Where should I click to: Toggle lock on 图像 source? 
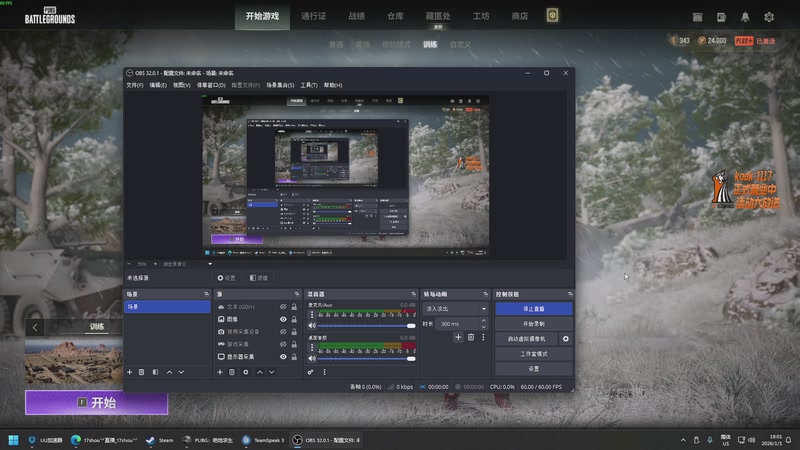click(x=294, y=319)
